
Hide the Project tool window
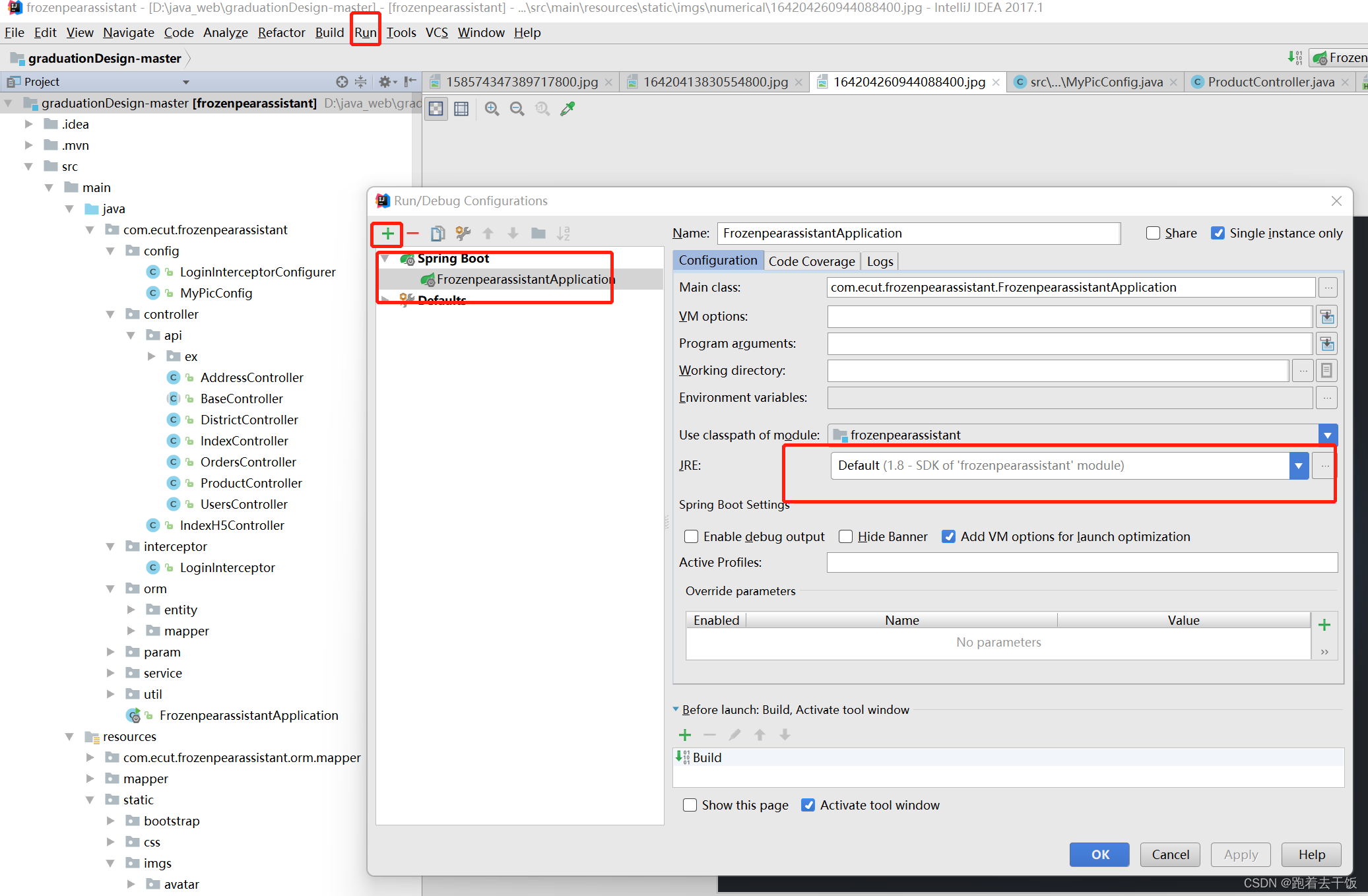point(410,82)
